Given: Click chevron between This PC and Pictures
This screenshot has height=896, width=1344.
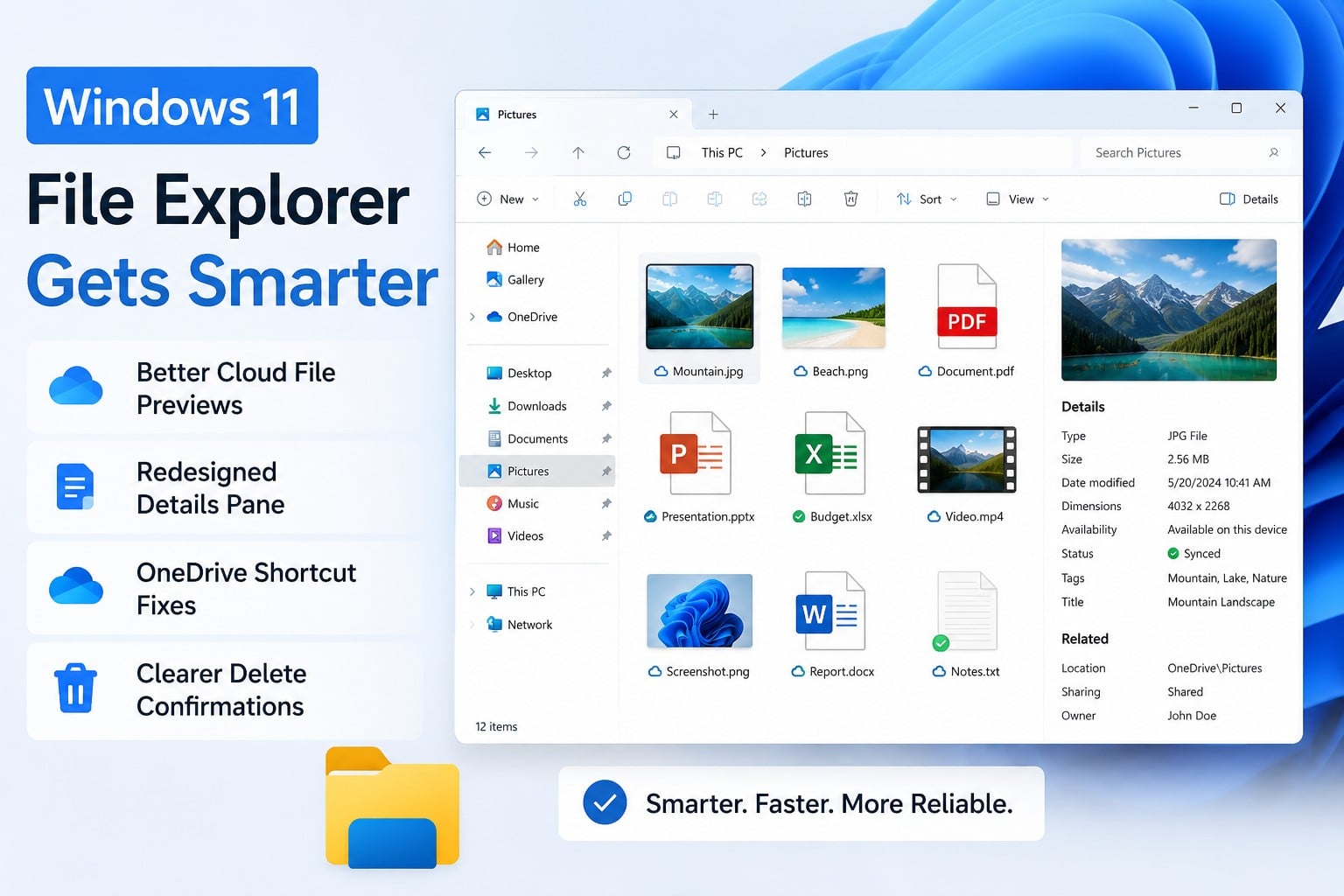Looking at the screenshot, I should click(x=763, y=152).
